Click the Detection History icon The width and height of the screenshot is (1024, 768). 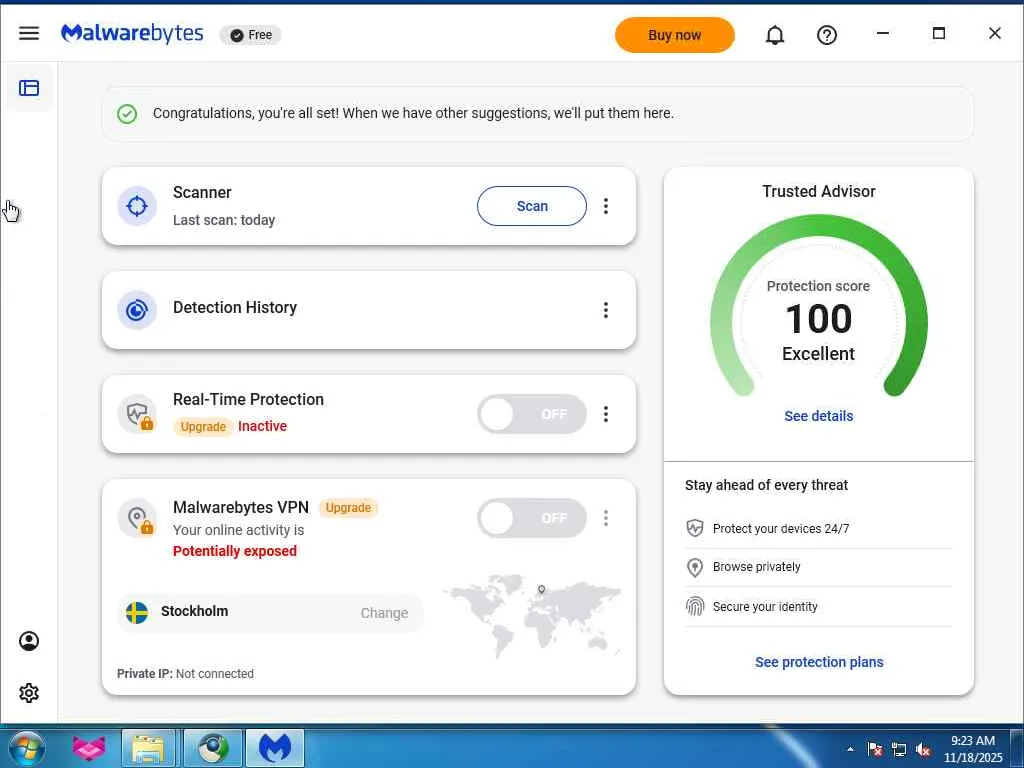[x=136, y=310]
